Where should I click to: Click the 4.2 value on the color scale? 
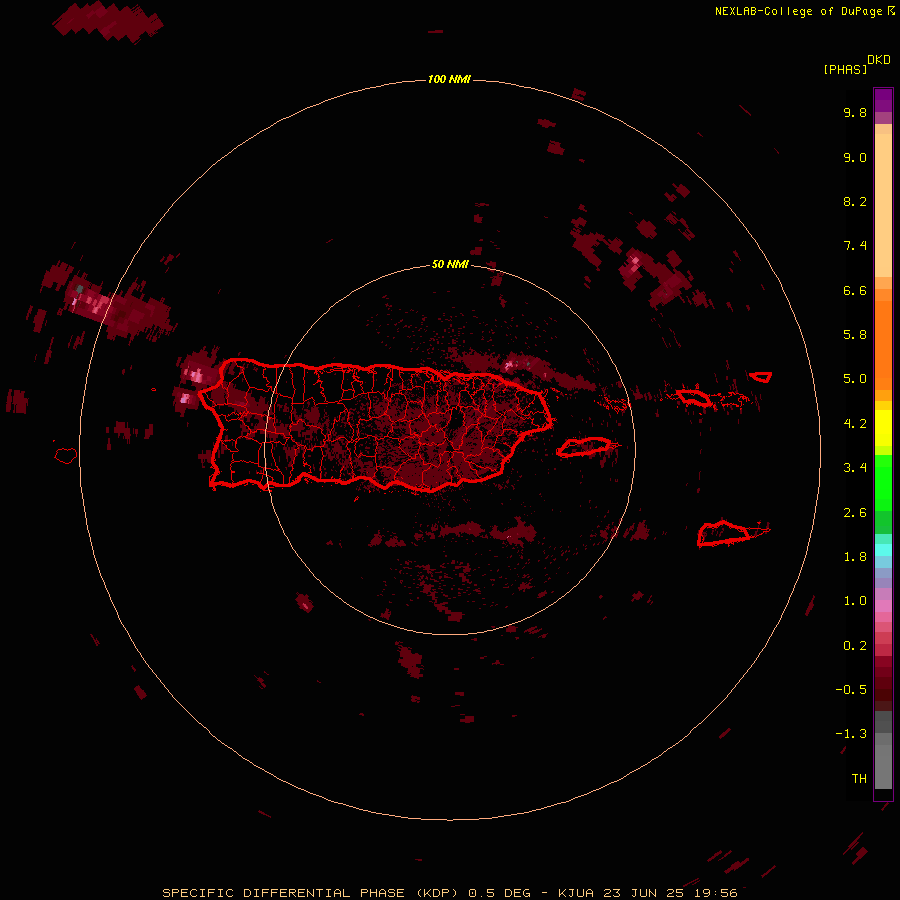tap(855, 424)
